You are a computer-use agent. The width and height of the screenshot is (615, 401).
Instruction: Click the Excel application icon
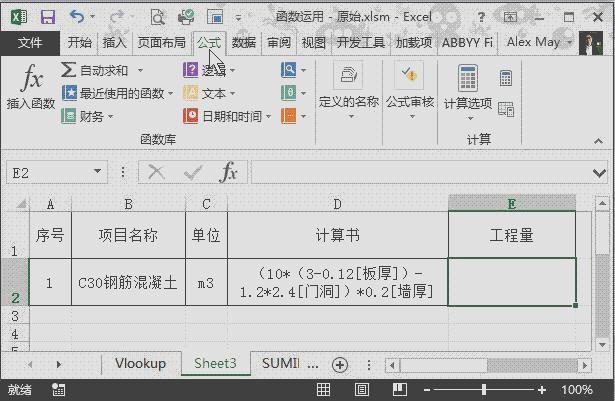[19, 17]
